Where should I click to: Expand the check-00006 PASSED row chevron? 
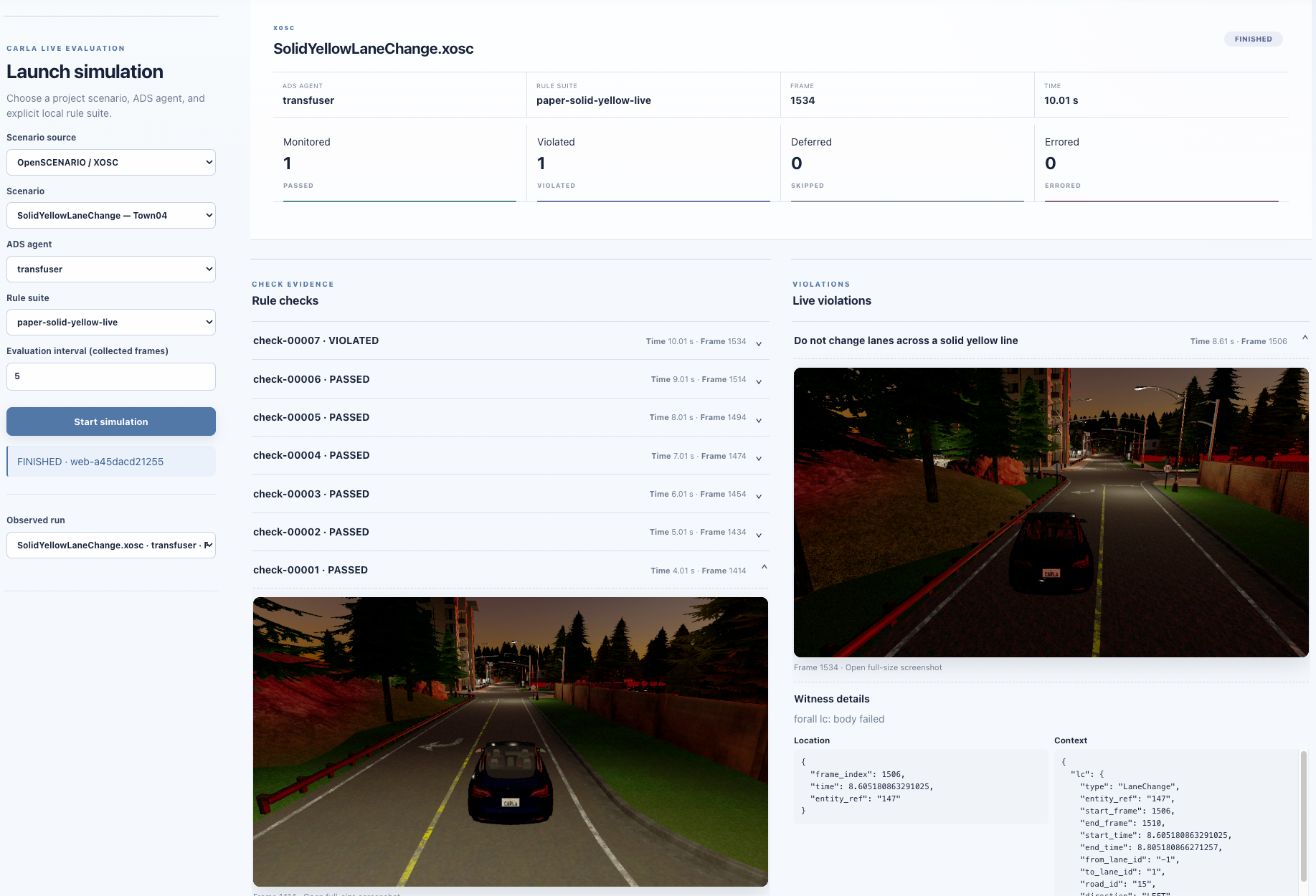pyautogui.click(x=759, y=381)
